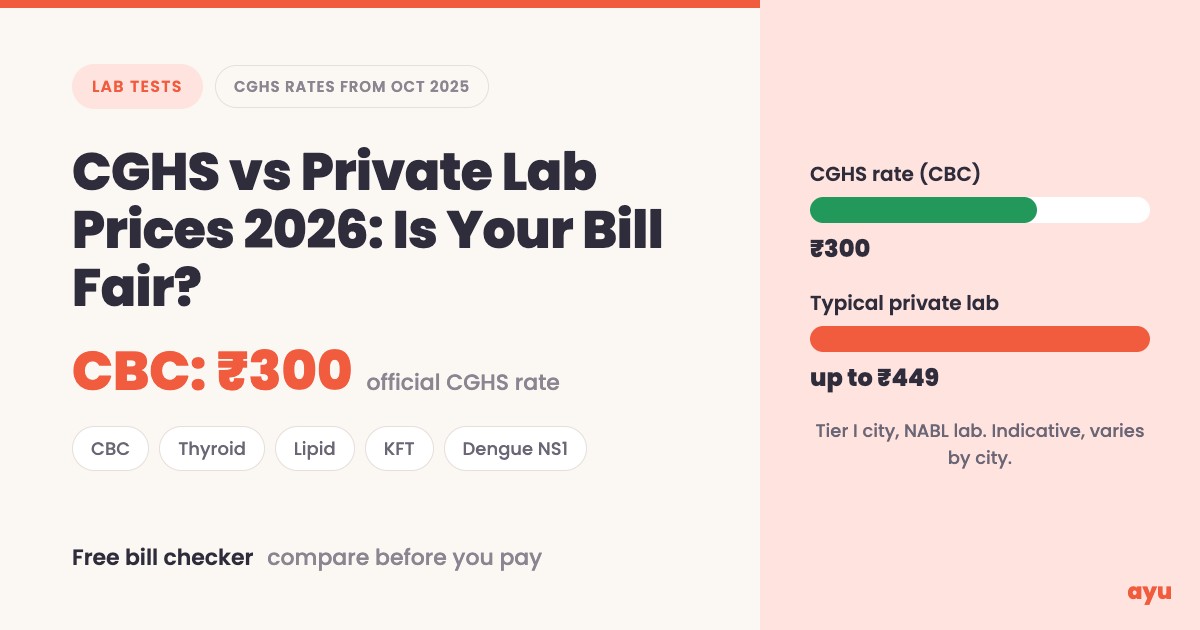Open the KFT test chip
The width and height of the screenshot is (1200, 630).
coord(399,449)
